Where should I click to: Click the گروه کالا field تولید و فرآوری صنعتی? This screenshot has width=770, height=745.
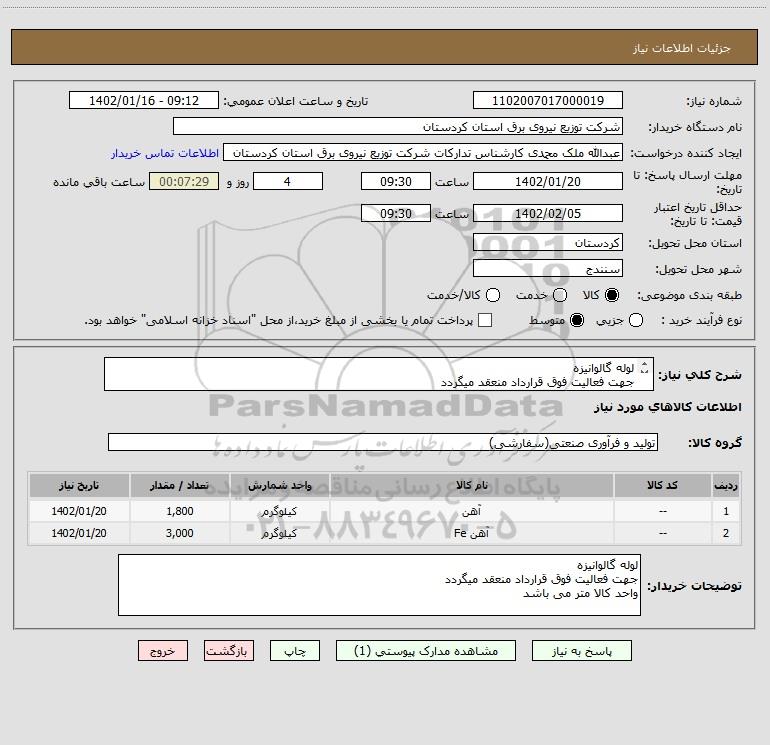click(x=383, y=442)
